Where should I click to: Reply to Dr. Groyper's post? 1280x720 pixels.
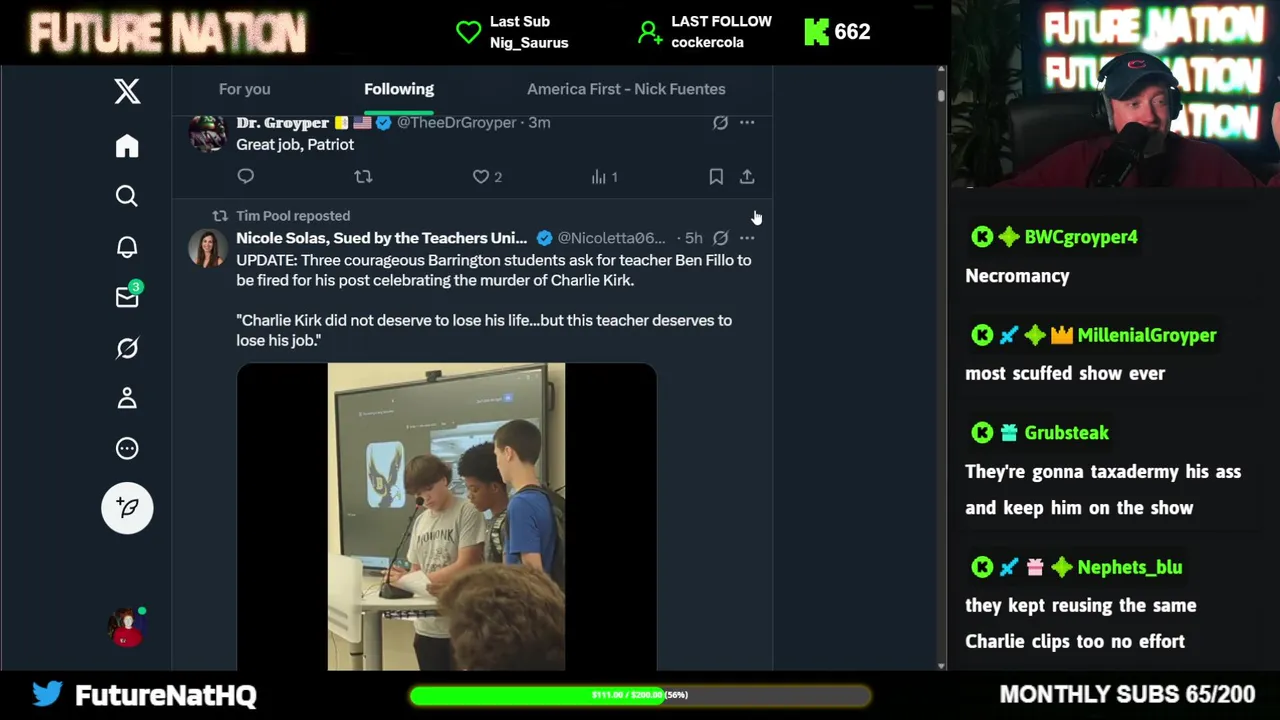(x=246, y=176)
